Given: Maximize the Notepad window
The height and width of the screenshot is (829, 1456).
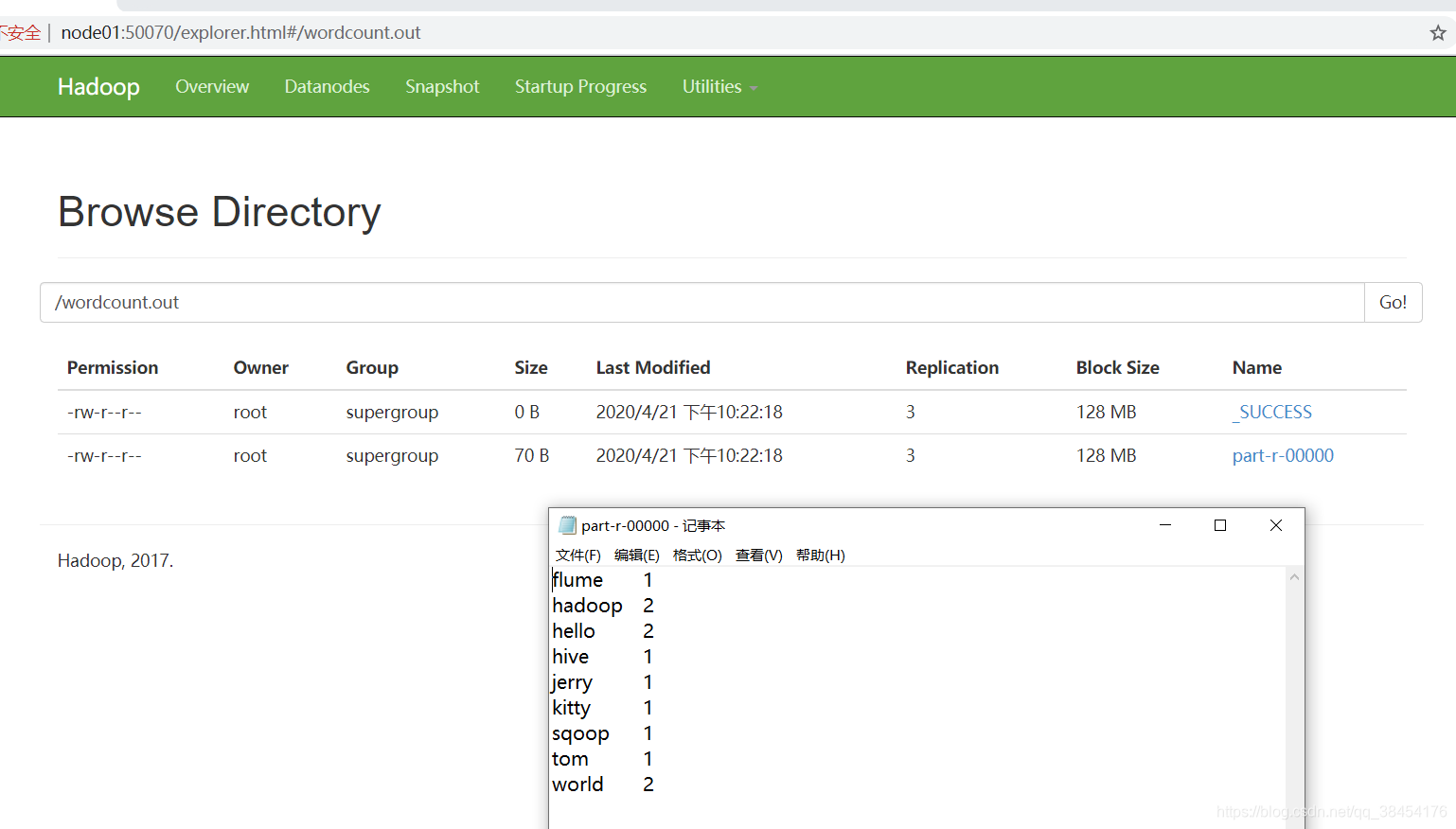Looking at the screenshot, I should (1220, 525).
